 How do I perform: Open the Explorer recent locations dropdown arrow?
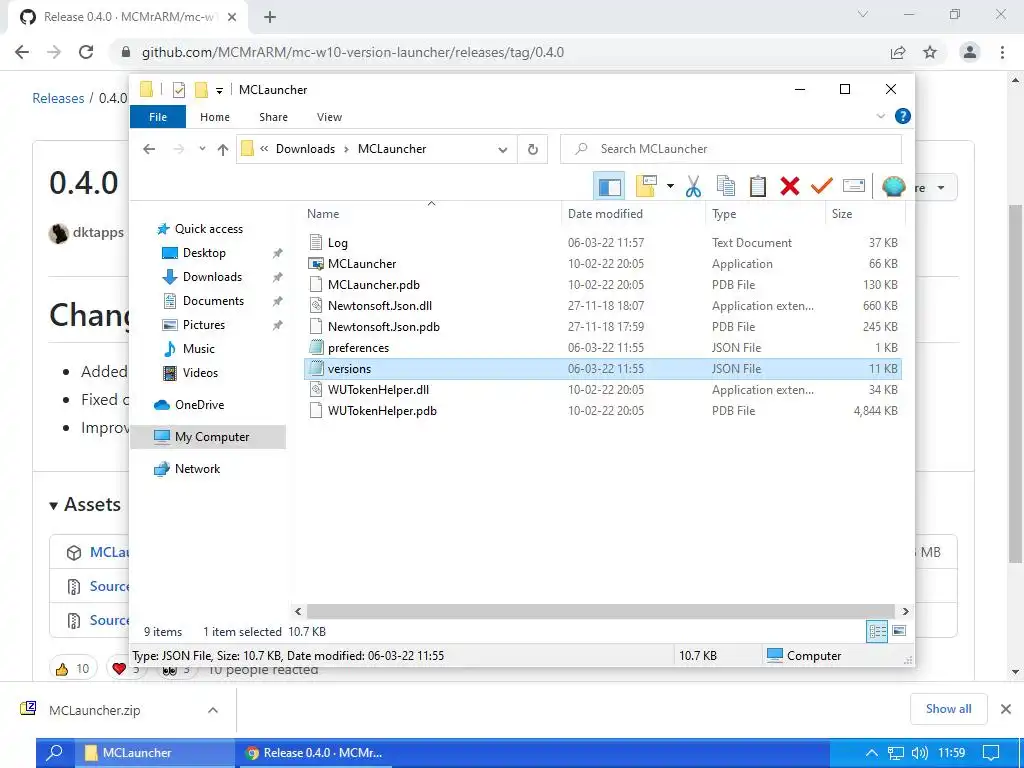pyautogui.click(x=202, y=150)
